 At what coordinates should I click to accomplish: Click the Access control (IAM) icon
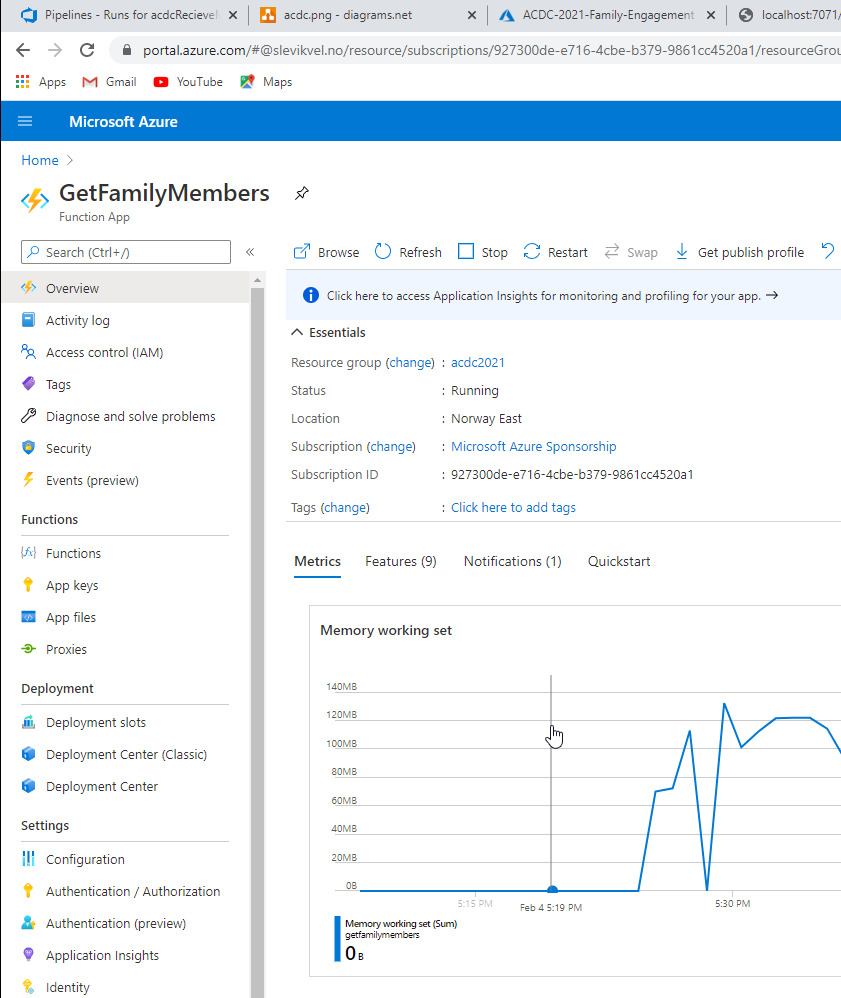tap(29, 351)
